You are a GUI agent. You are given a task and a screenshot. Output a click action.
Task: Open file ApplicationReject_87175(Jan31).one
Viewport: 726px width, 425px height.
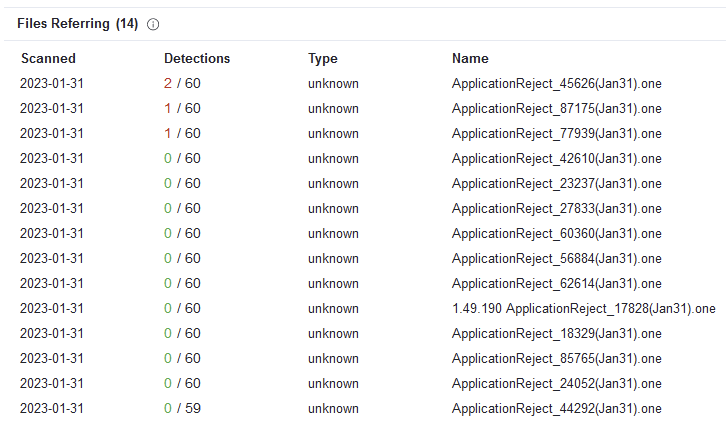(x=556, y=109)
